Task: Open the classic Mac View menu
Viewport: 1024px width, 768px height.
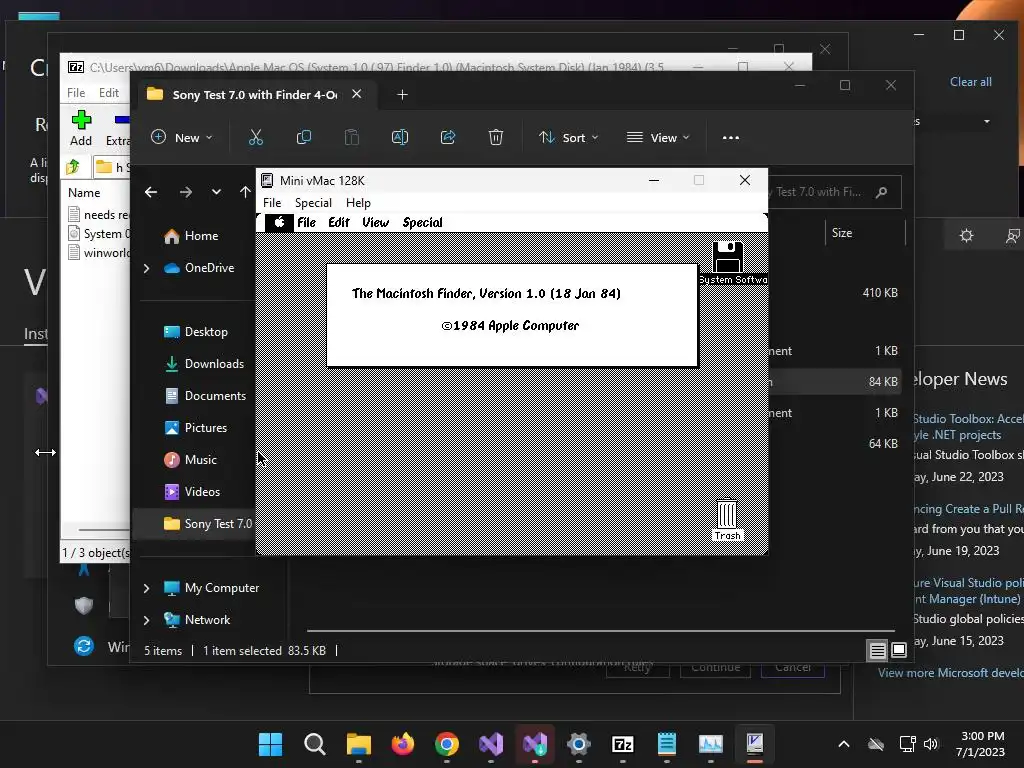Action: pyautogui.click(x=376, y=223)
